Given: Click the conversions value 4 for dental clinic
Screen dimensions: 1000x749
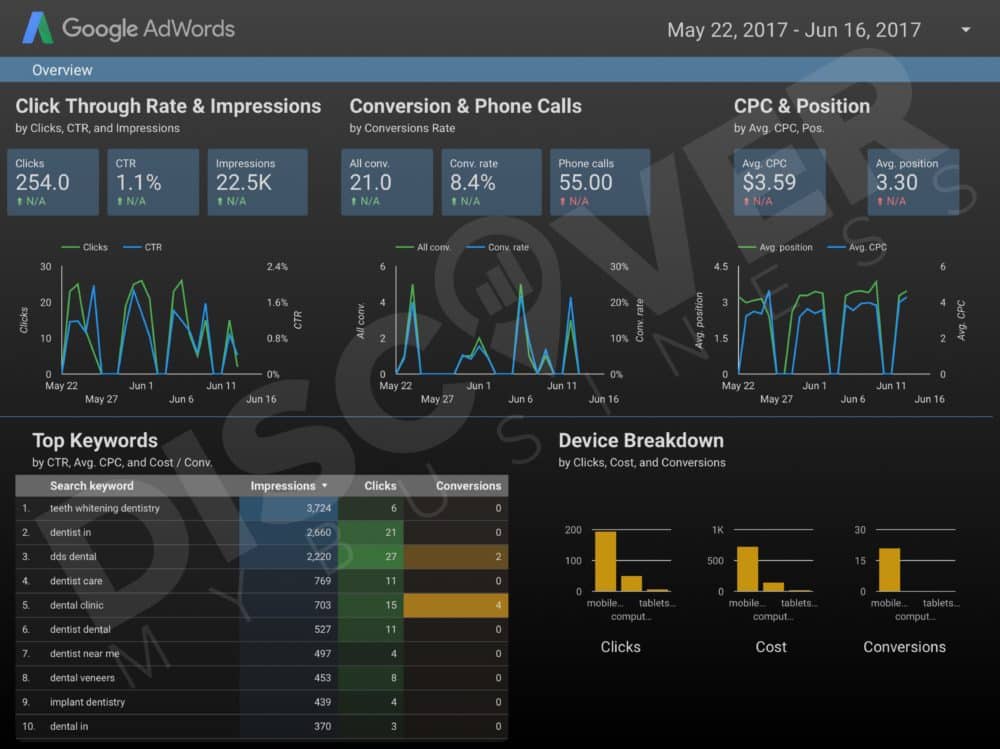Looking at the screenshot, I should (x=456, y=605).
